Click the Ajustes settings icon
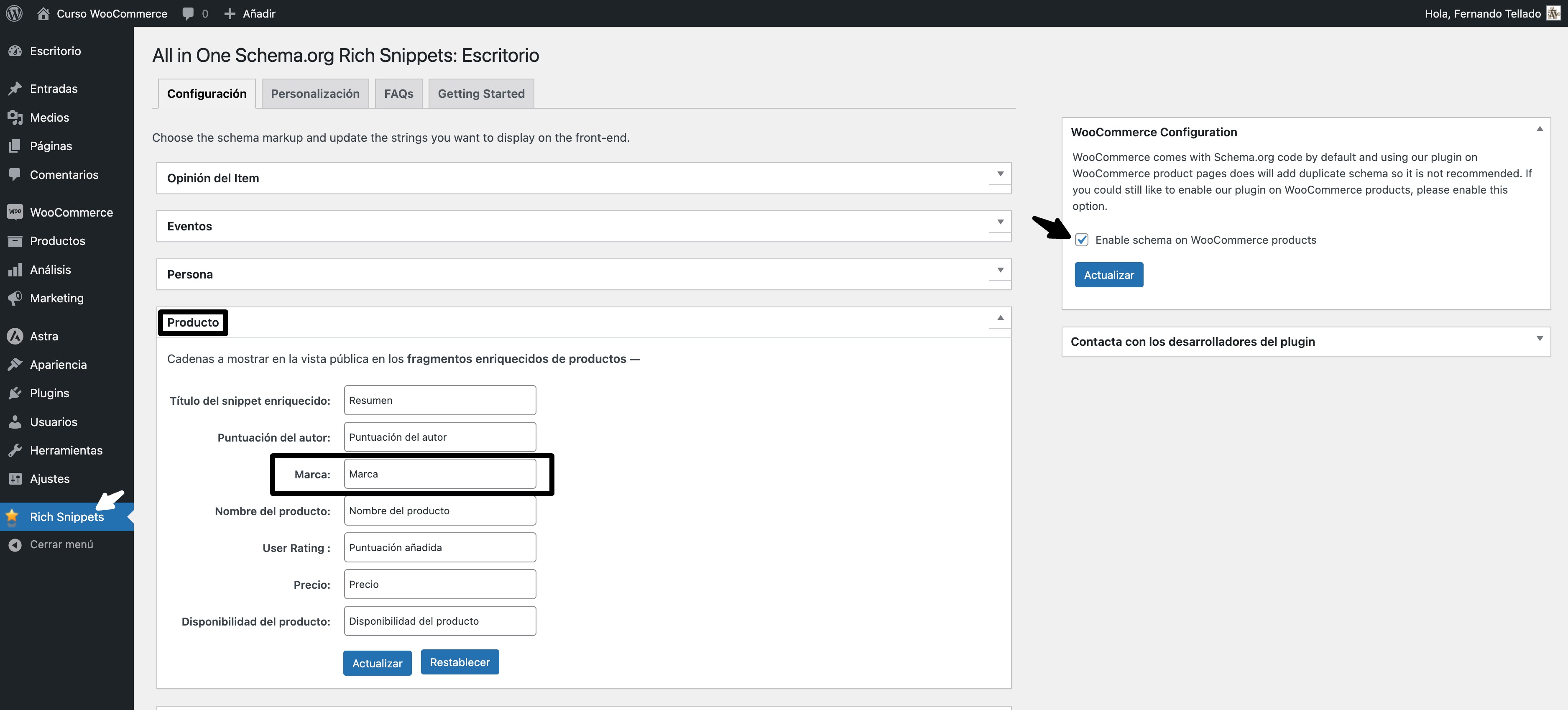This screenshot has height=710, width=1568. [15, 479]
